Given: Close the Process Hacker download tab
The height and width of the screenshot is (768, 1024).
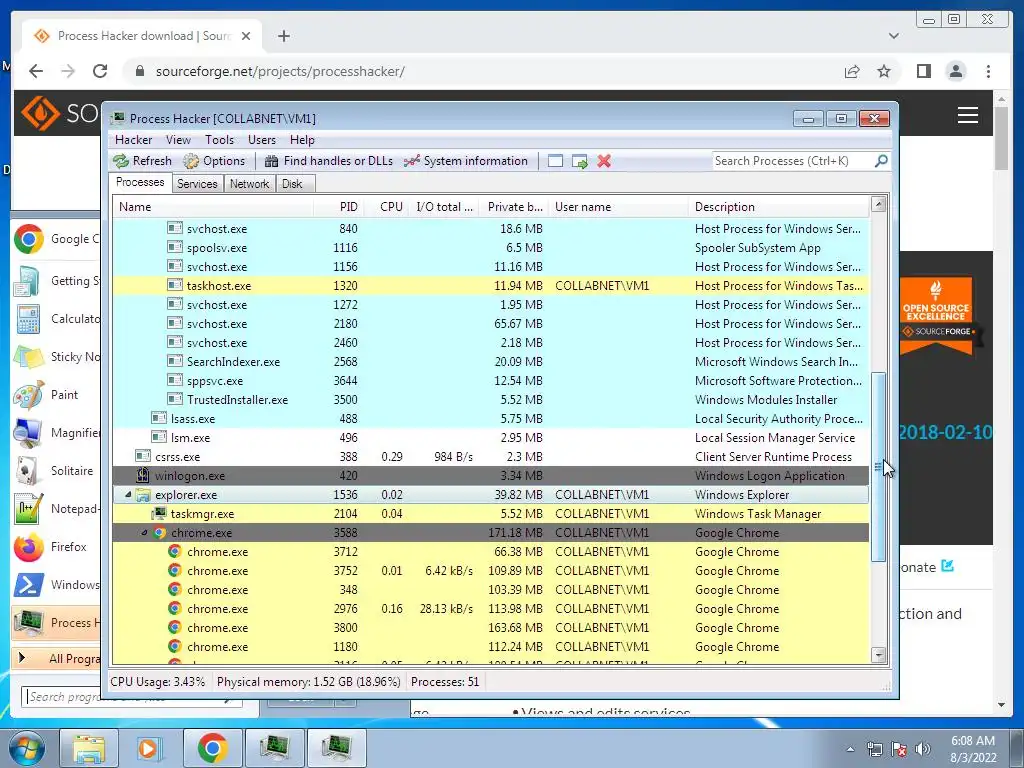Looking at the screenshot, I should point(246,36).
